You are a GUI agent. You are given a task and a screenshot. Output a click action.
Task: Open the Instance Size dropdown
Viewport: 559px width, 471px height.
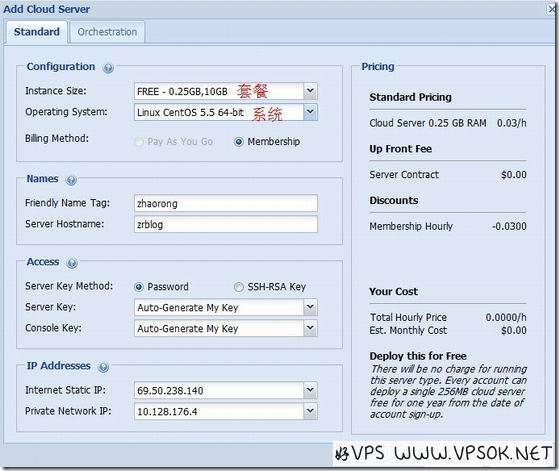pos(310,91)
